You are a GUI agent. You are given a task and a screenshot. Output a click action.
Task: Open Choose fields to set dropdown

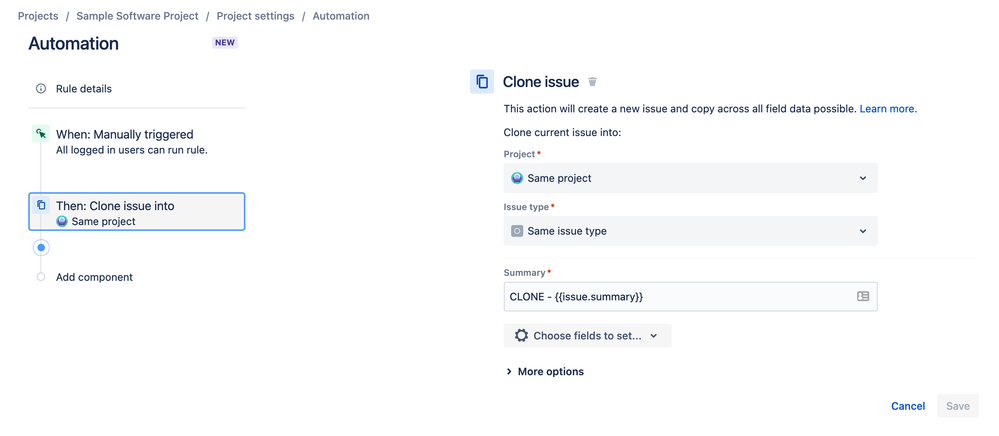[587, 336]
